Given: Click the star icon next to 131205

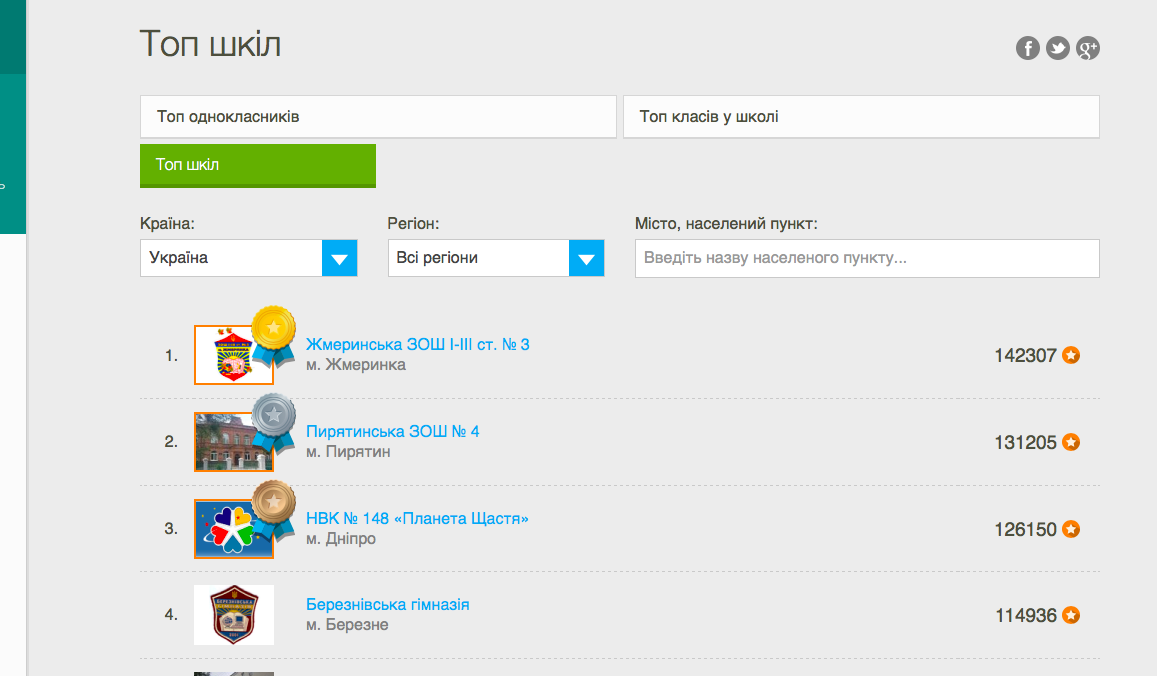Looking at the screenshot, I should point(1071,443).
